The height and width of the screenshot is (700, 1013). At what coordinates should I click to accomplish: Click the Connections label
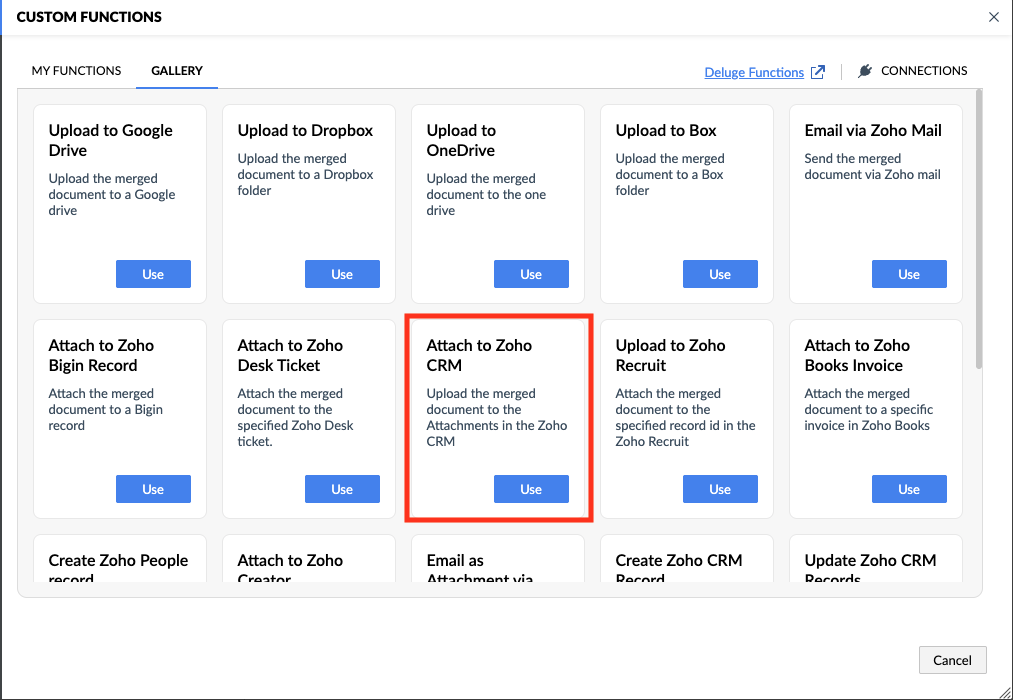coord(924,71)
